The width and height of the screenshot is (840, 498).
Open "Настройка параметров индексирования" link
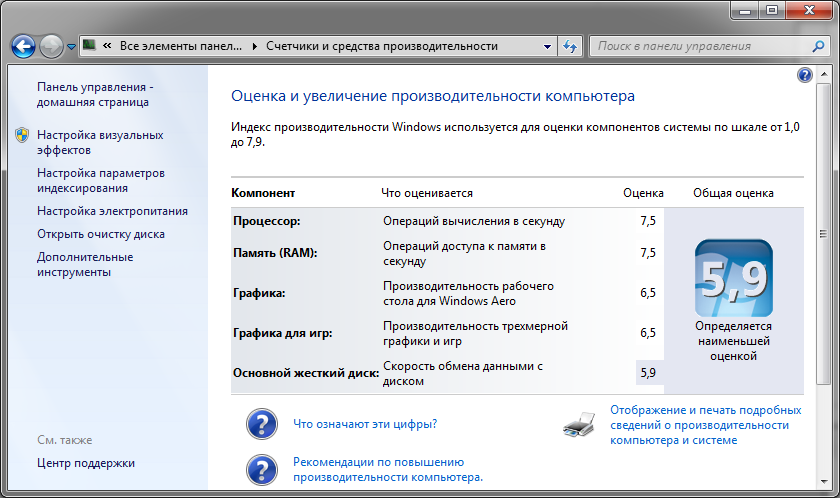point(100,180)
